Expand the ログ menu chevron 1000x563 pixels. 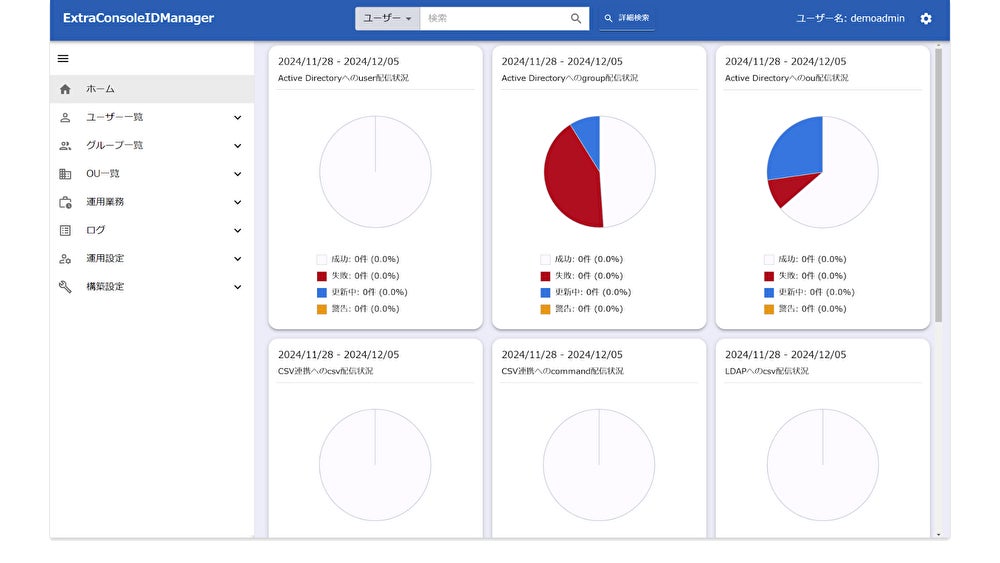pyautogui.click(x=237, y=230)
